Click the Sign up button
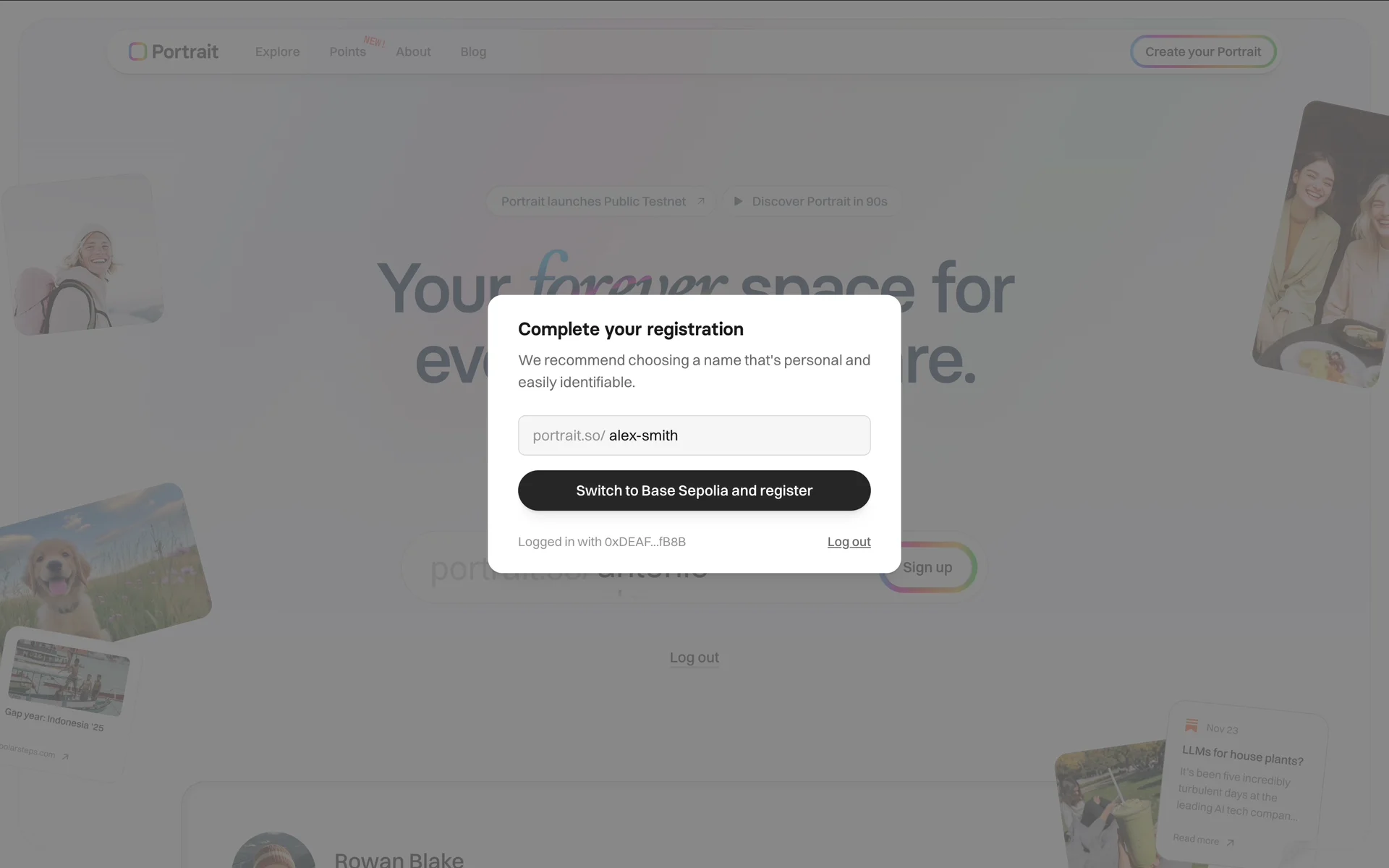 pyautogui.click(x=927, y=568)
